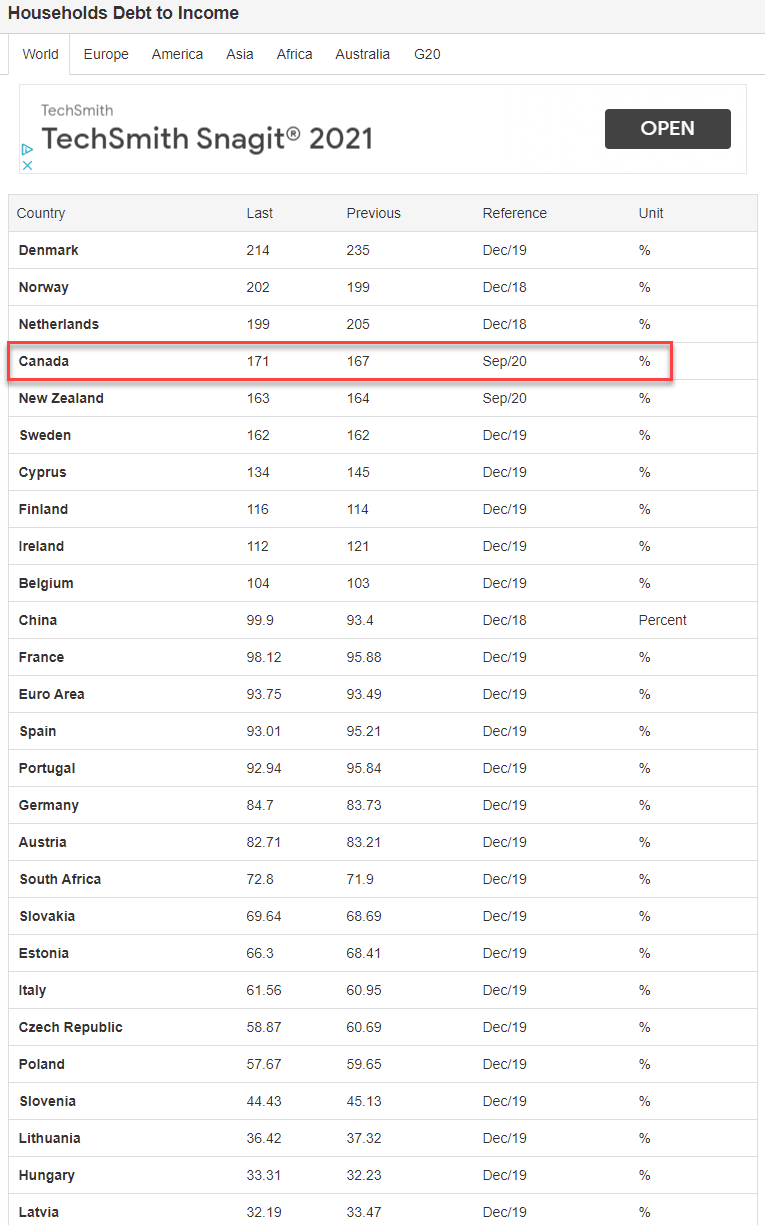765x1225 pixels.
Task: Click the TechSmith Snagit 2021 ad title
Action: (x=207, y=139)
